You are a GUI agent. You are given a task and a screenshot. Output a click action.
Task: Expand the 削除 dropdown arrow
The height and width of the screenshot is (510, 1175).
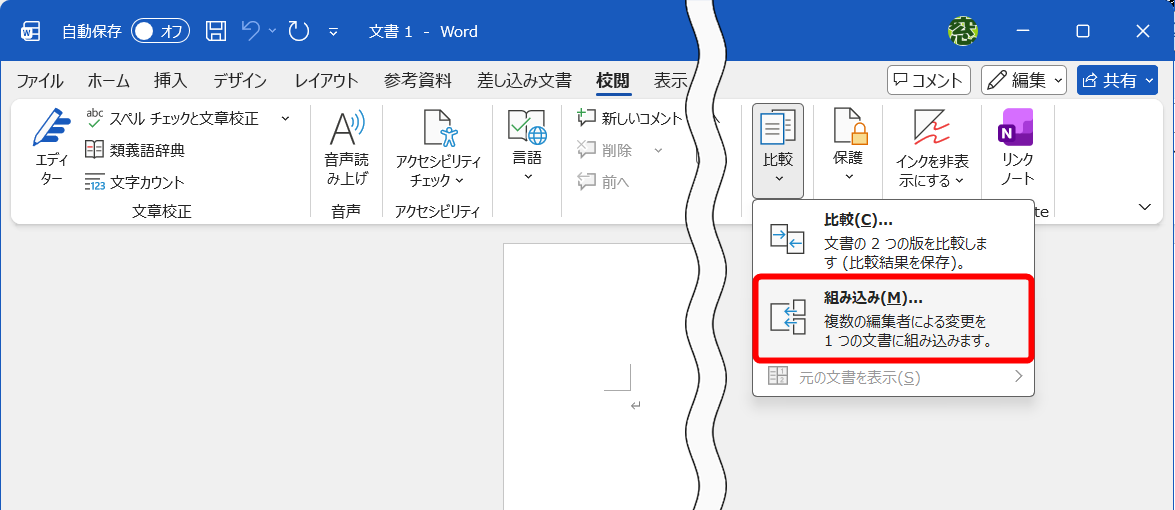(x=658, y=150)
